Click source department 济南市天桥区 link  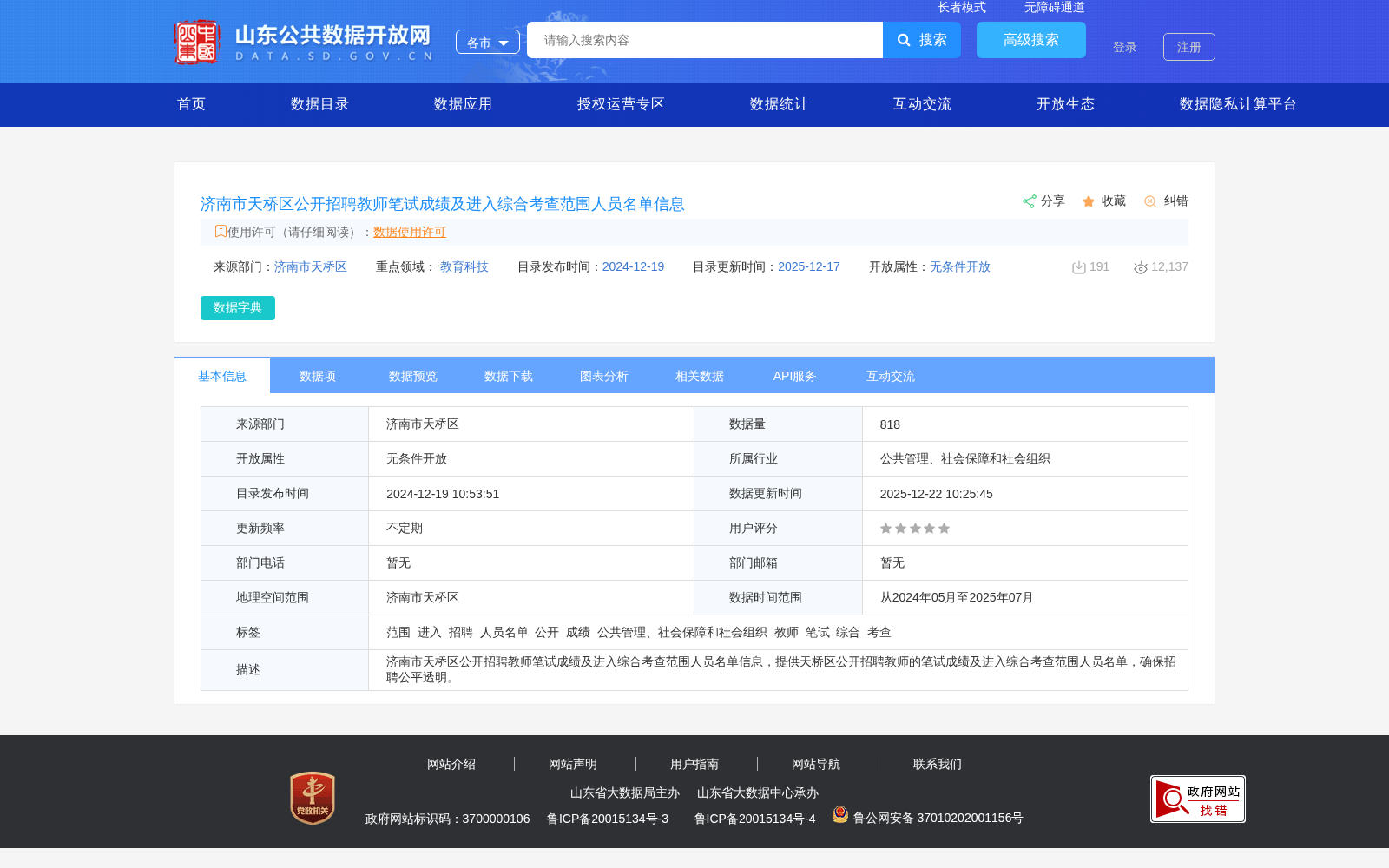(x=311, y=266)
